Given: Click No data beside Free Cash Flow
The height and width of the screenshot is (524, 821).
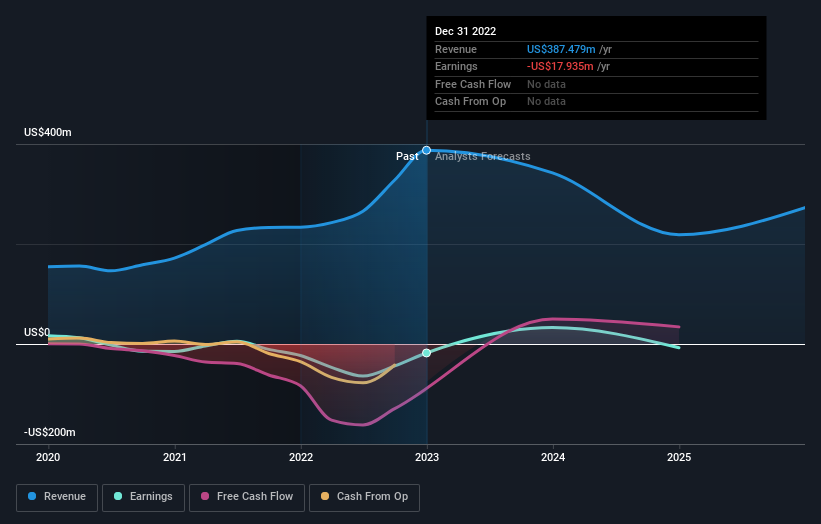Looking at the screenshot, I should (x=546, y=84).
